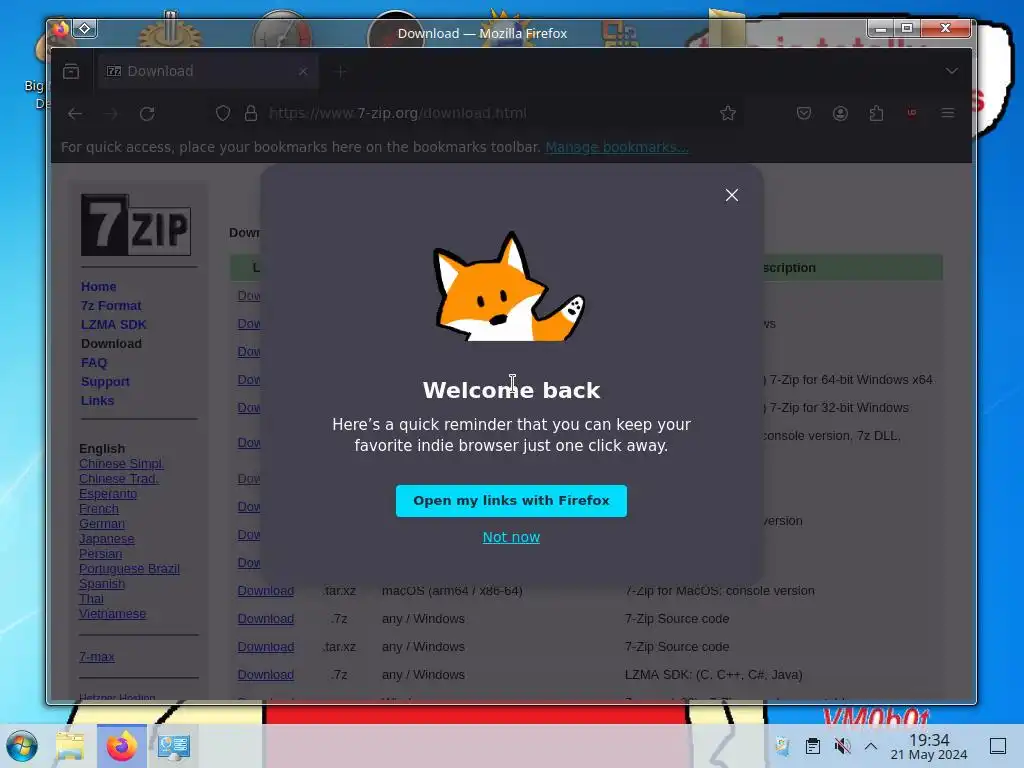Viewport: 1024px width, 768px height.
Task: Switch language to Portuguese Brazil
Action: [129, 569]
